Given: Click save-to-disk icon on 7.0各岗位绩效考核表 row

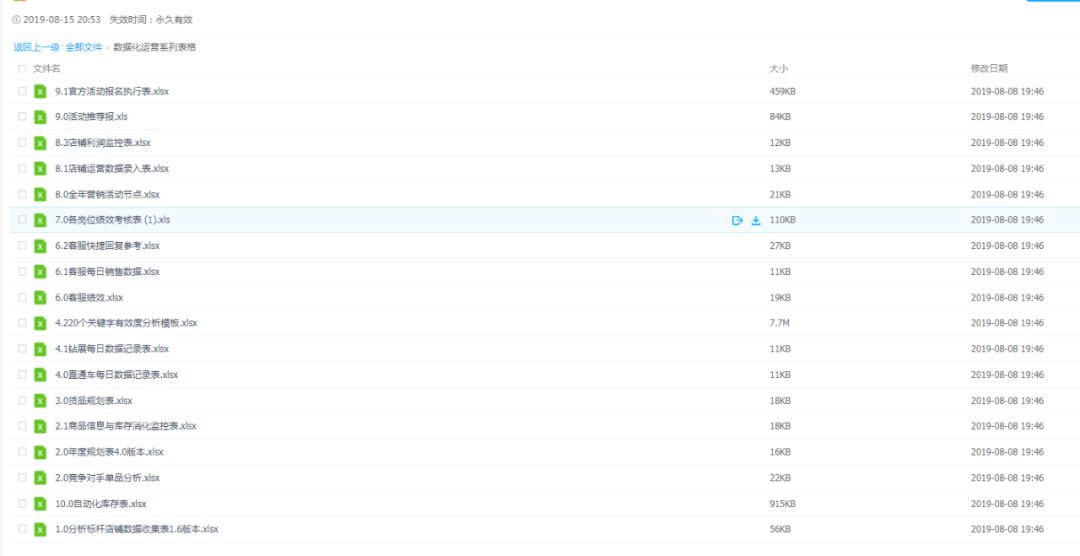Looking at the screenshot, I should pos(737,220).
